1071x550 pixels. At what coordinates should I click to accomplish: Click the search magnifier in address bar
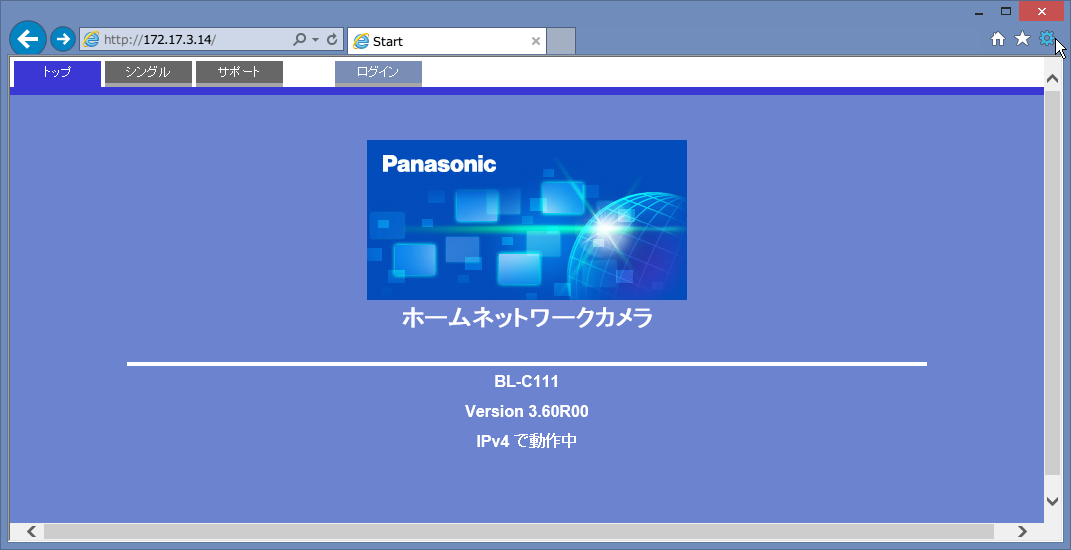(299, 40)
